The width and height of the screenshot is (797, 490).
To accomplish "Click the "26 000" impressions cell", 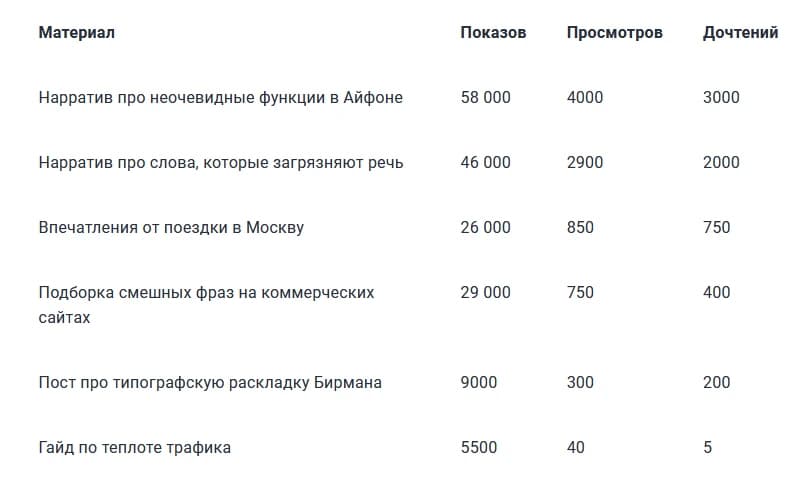I will [485, 228].
